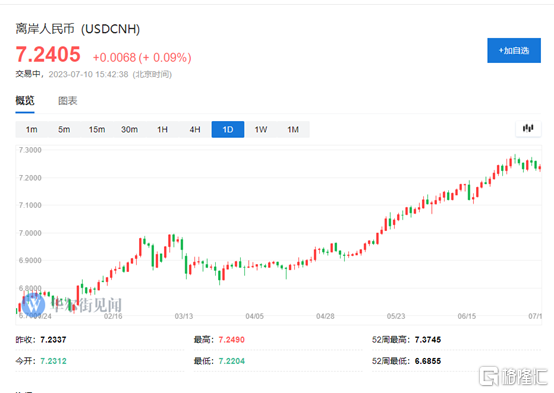Click the 04/05 date axis label

tap(254, 316)
